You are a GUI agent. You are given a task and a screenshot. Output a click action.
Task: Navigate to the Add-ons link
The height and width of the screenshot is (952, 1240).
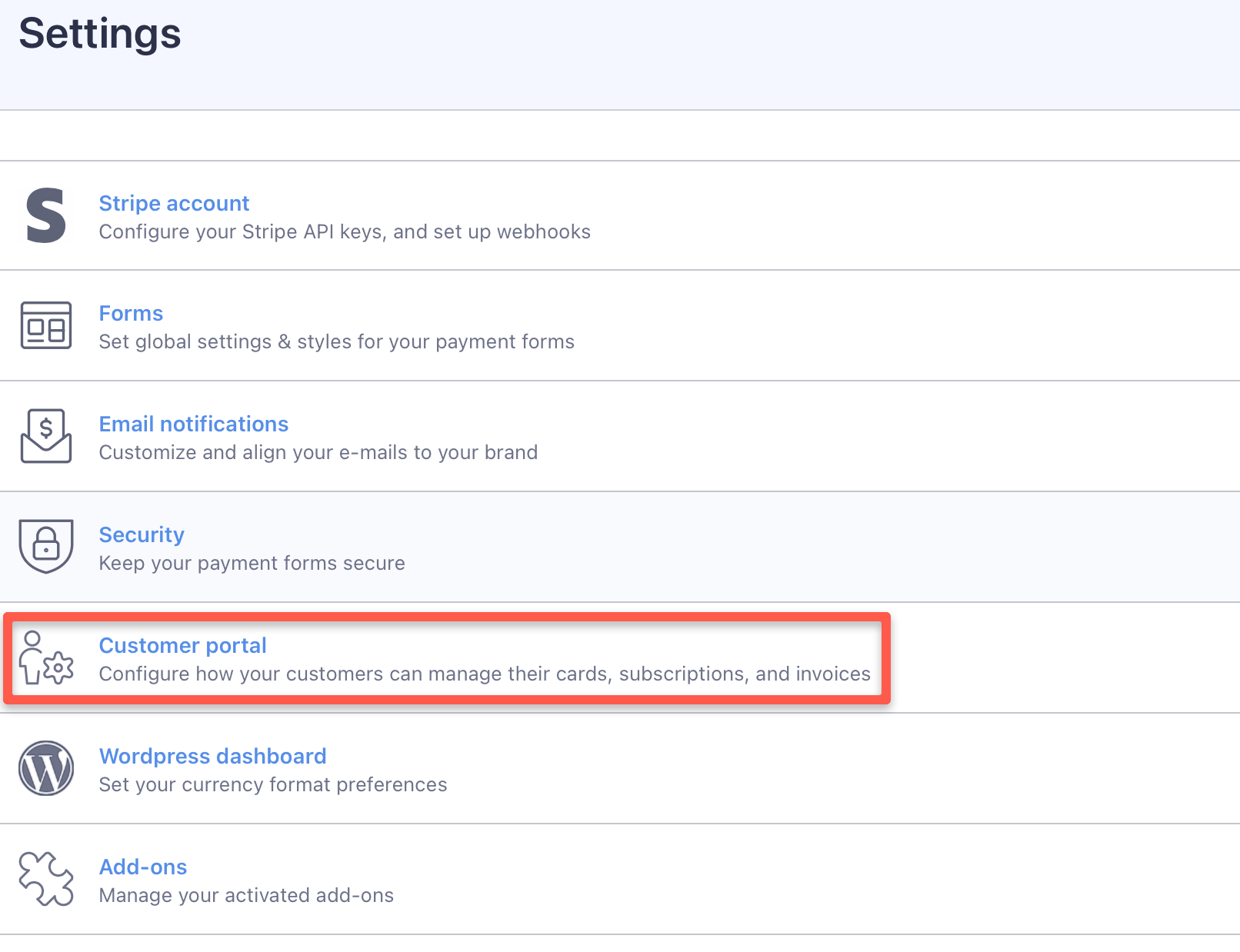tap(143, 867)
